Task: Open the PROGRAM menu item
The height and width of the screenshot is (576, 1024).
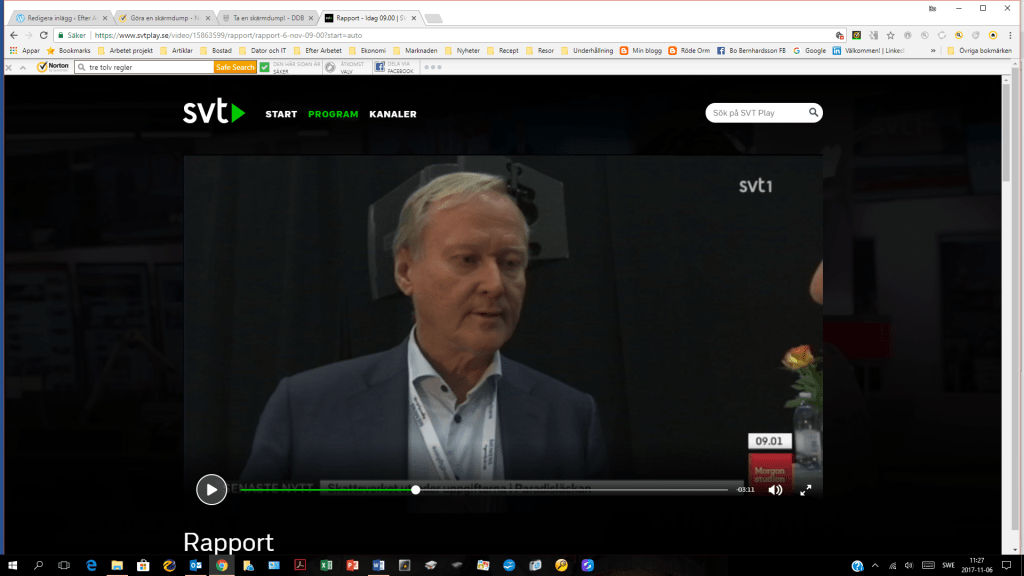Action: [x=333, y=114]
